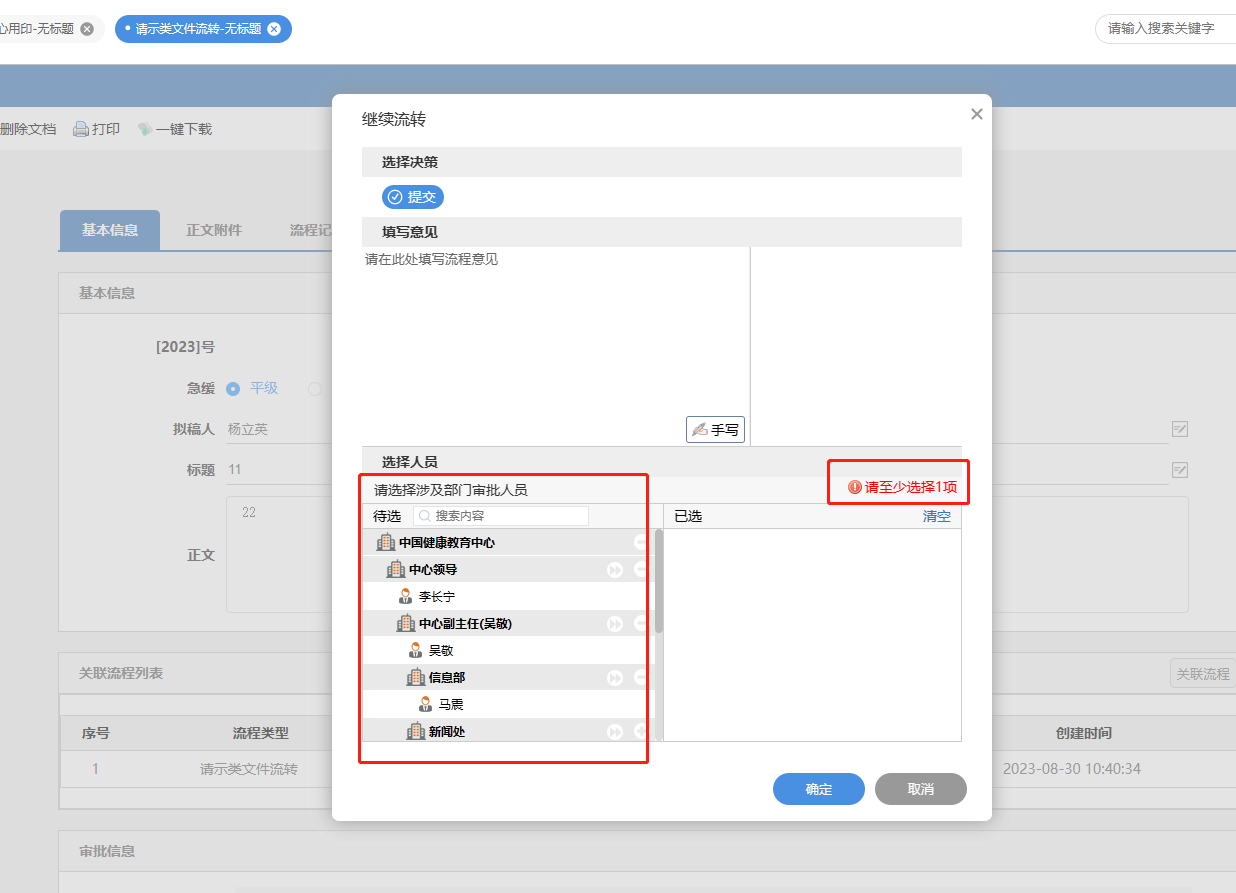This screenshot has width=1236, height=893.
Task: Click the building icon beside 新闻处
Action: pyautogui.click(x=416, y=731)
